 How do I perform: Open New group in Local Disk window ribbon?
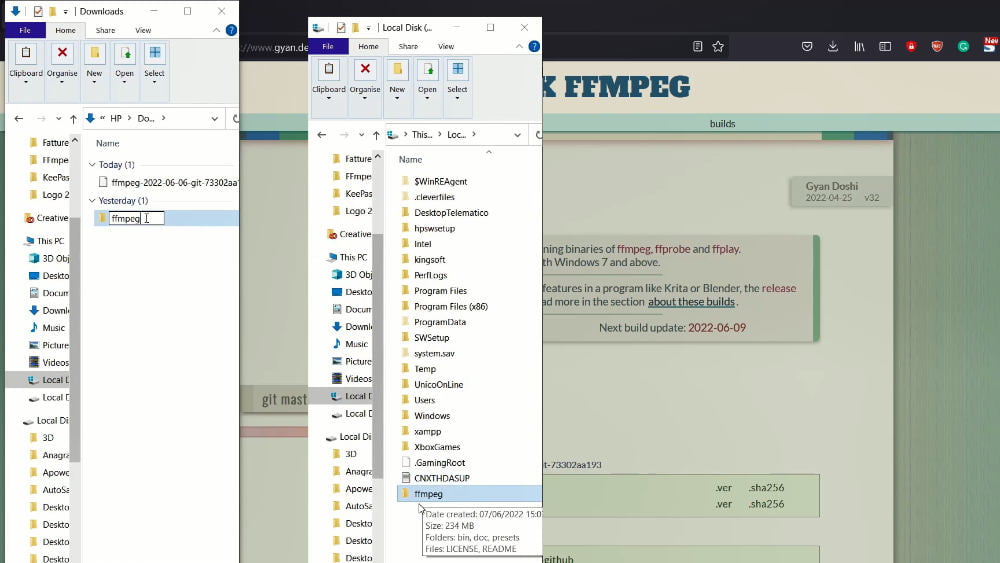397,80
